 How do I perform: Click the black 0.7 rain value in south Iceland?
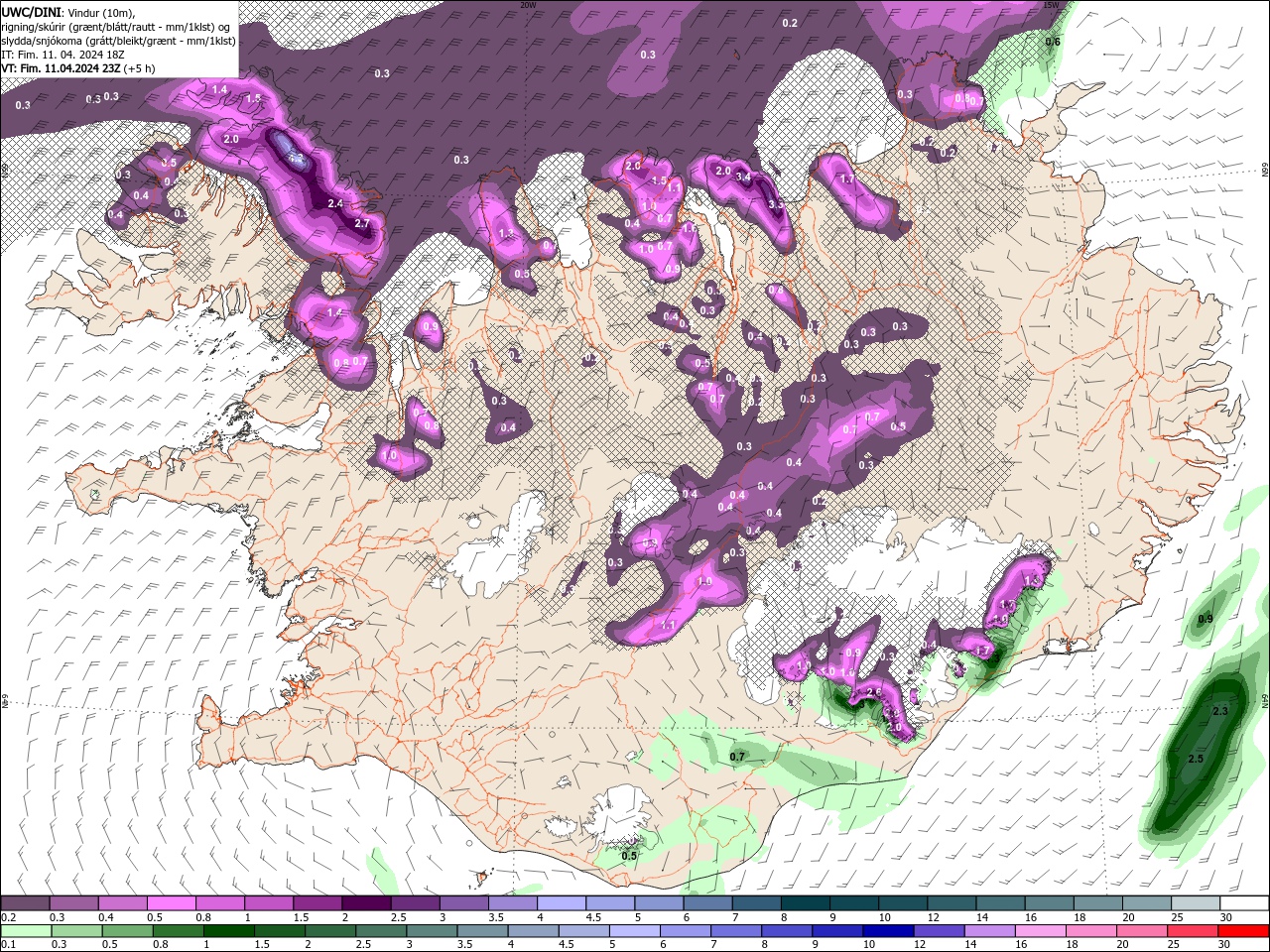pos(737,757)
